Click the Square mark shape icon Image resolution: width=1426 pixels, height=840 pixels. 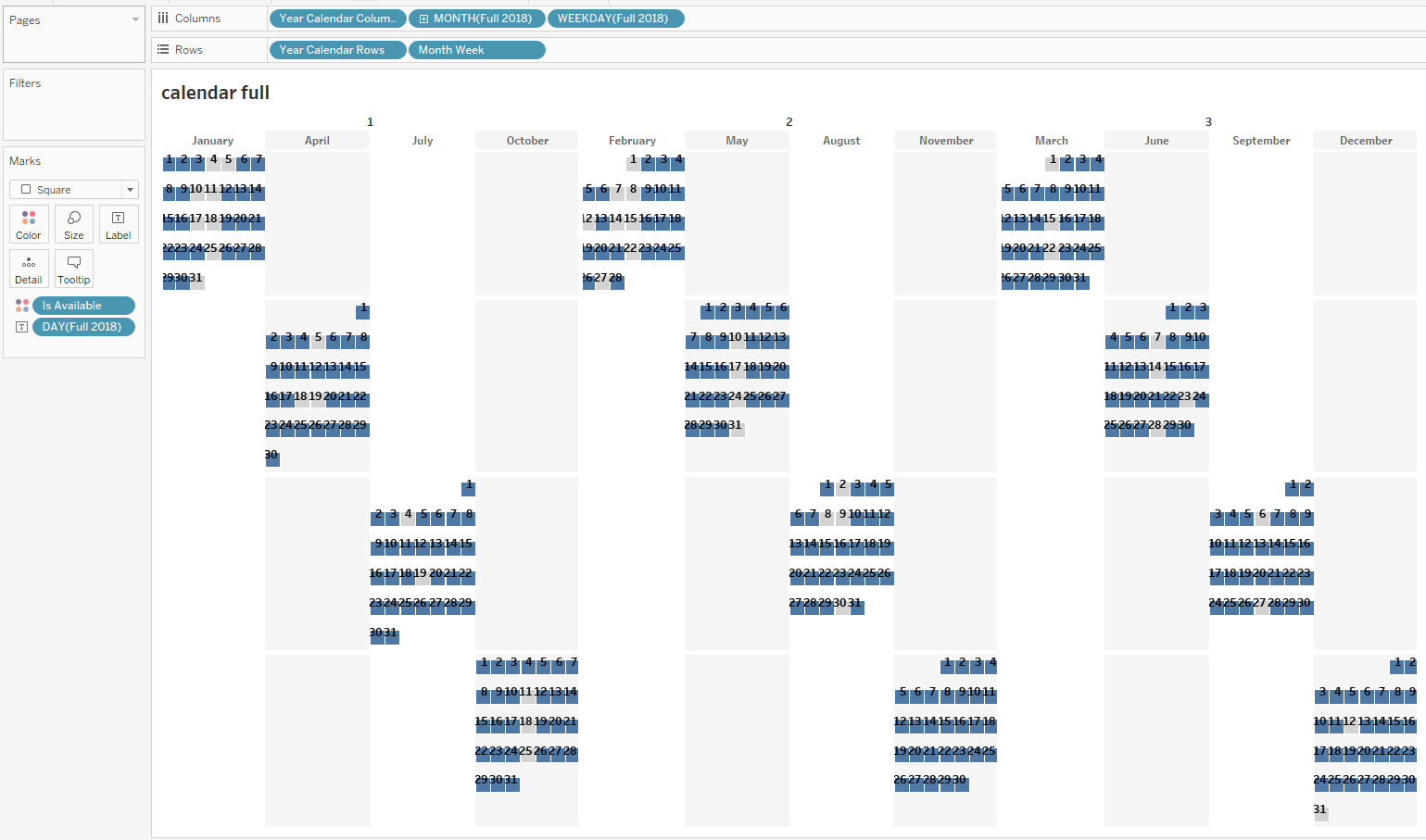(26, 189)
